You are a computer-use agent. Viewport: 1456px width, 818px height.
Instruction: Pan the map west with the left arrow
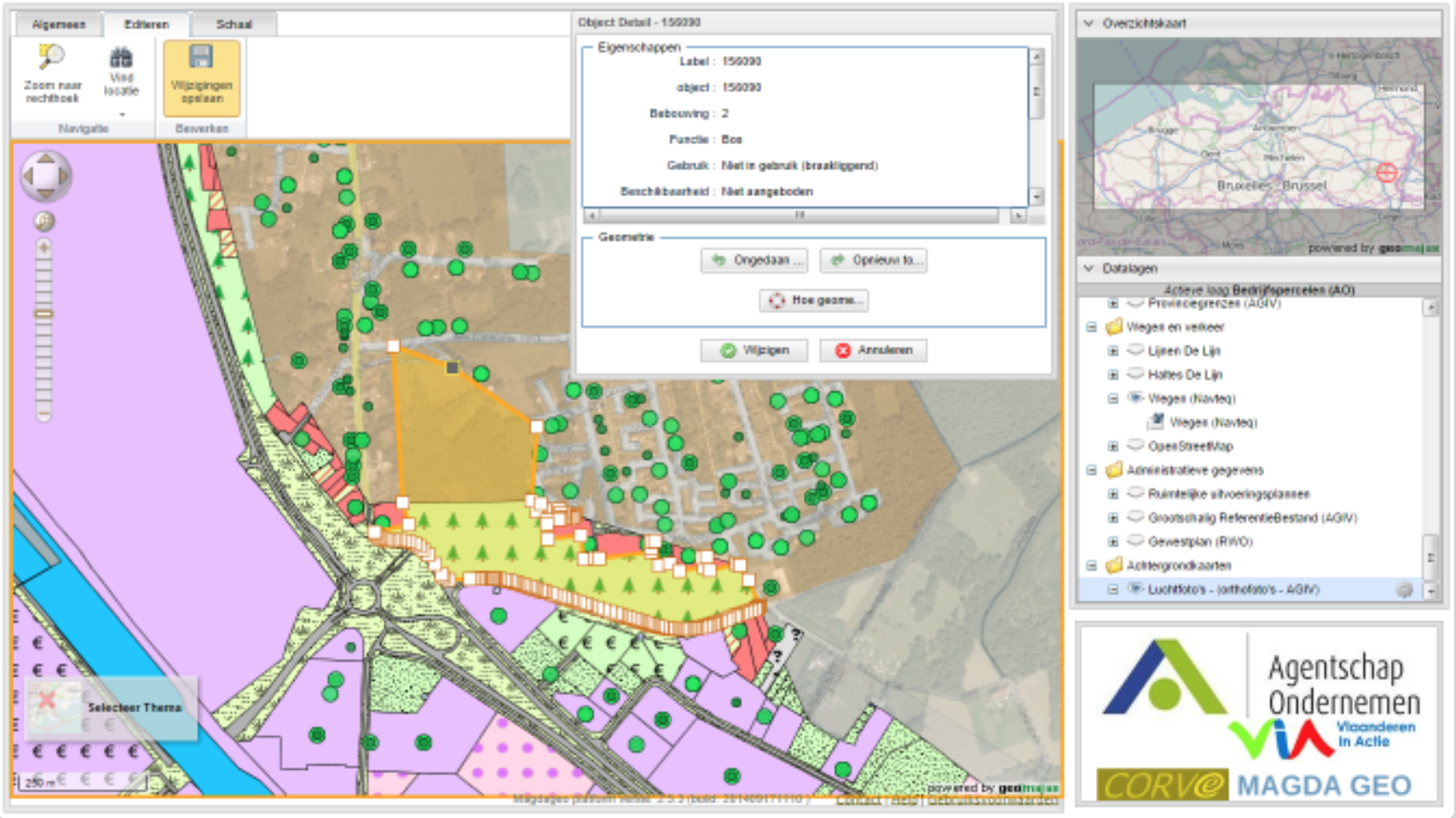point(28,177)
